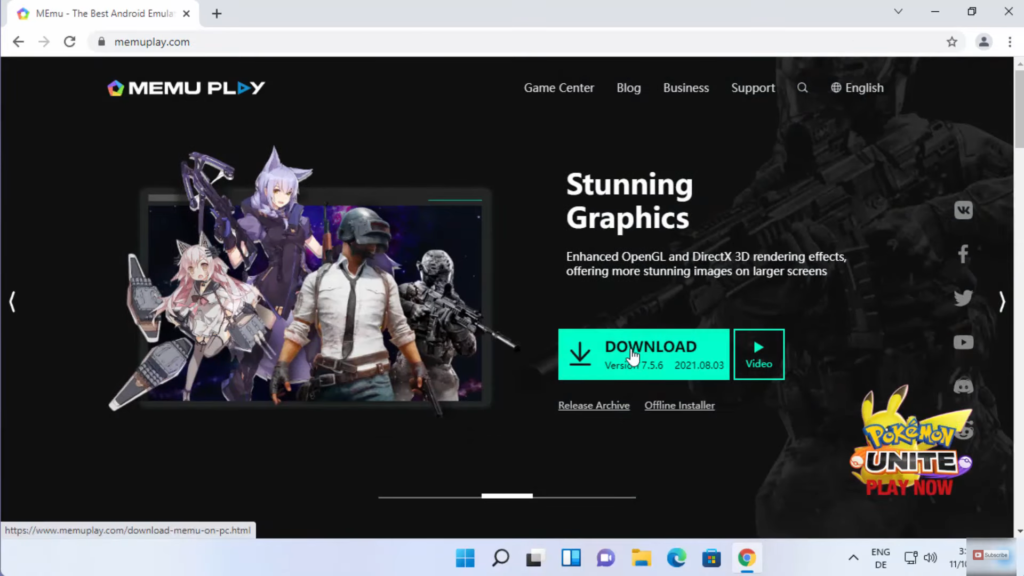Click the green DOWNLOAD button
Viewport: 1024px width, 576px height.
643,354
